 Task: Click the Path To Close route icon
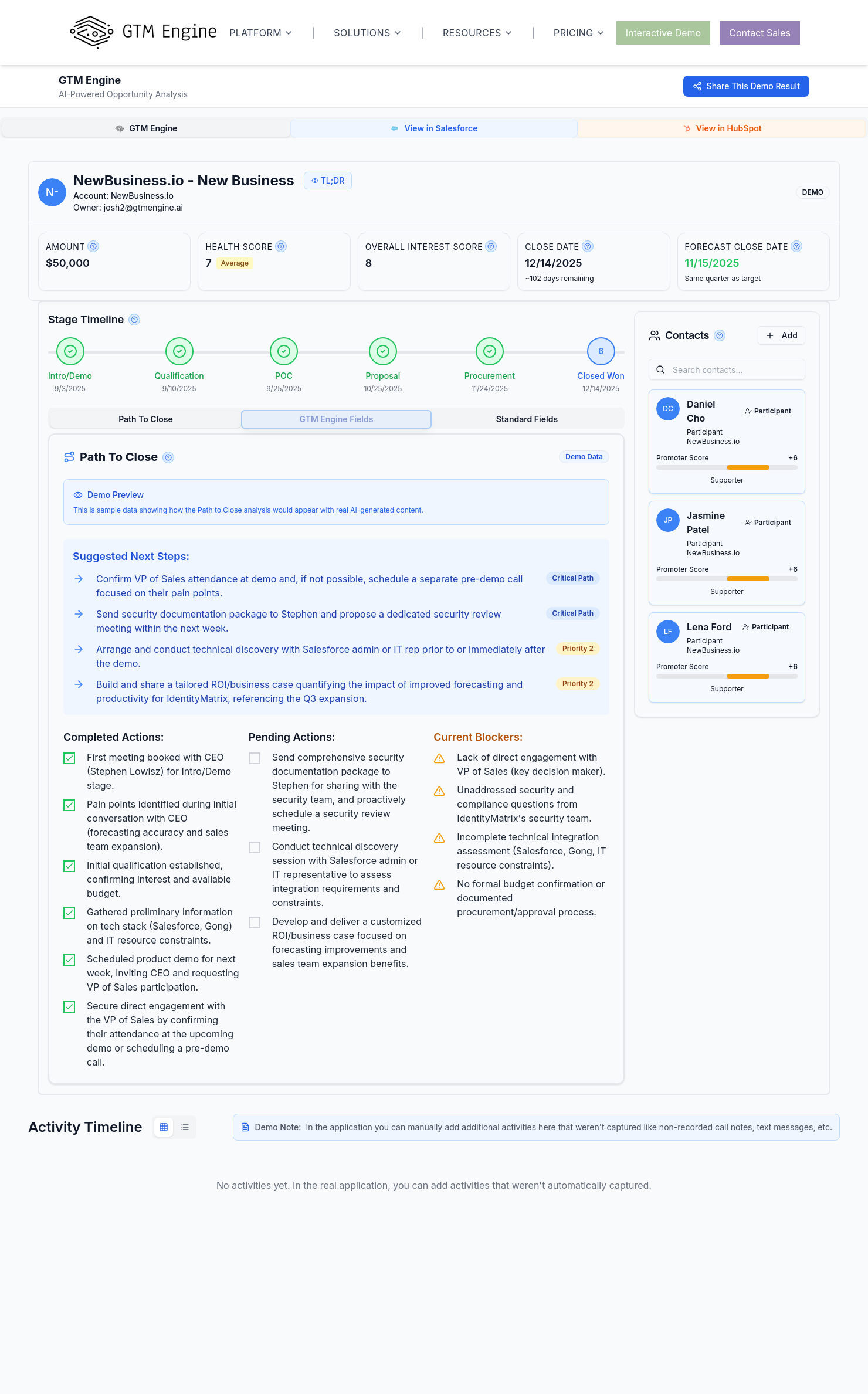(69, 457)
